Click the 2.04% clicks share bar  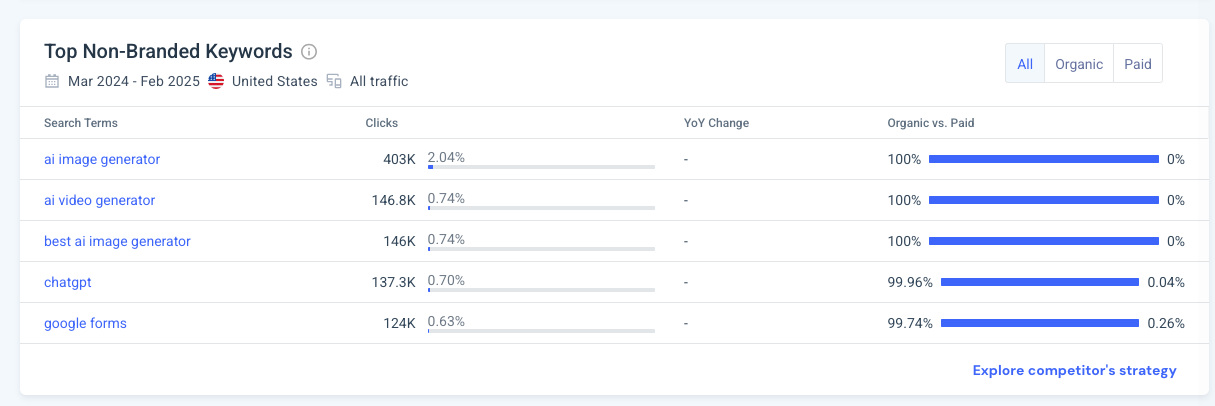tap(541, 167)
